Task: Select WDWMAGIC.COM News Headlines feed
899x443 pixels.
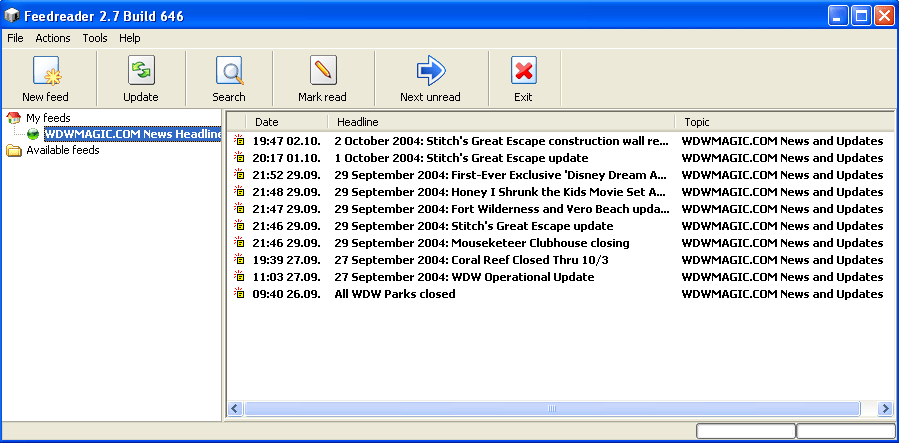Action: pos(131,134)
